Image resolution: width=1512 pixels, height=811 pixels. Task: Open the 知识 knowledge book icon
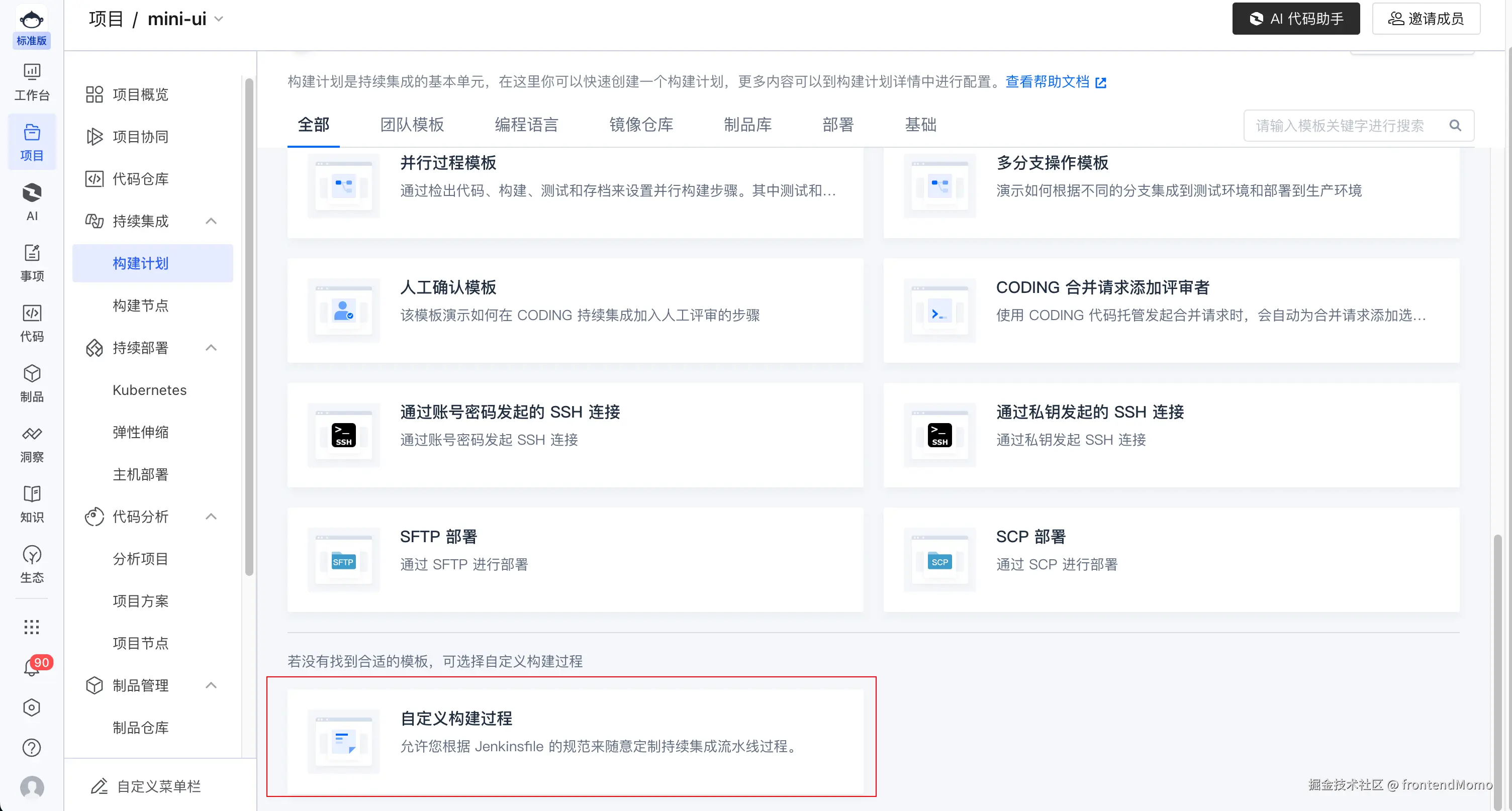(x=32, y=503)
